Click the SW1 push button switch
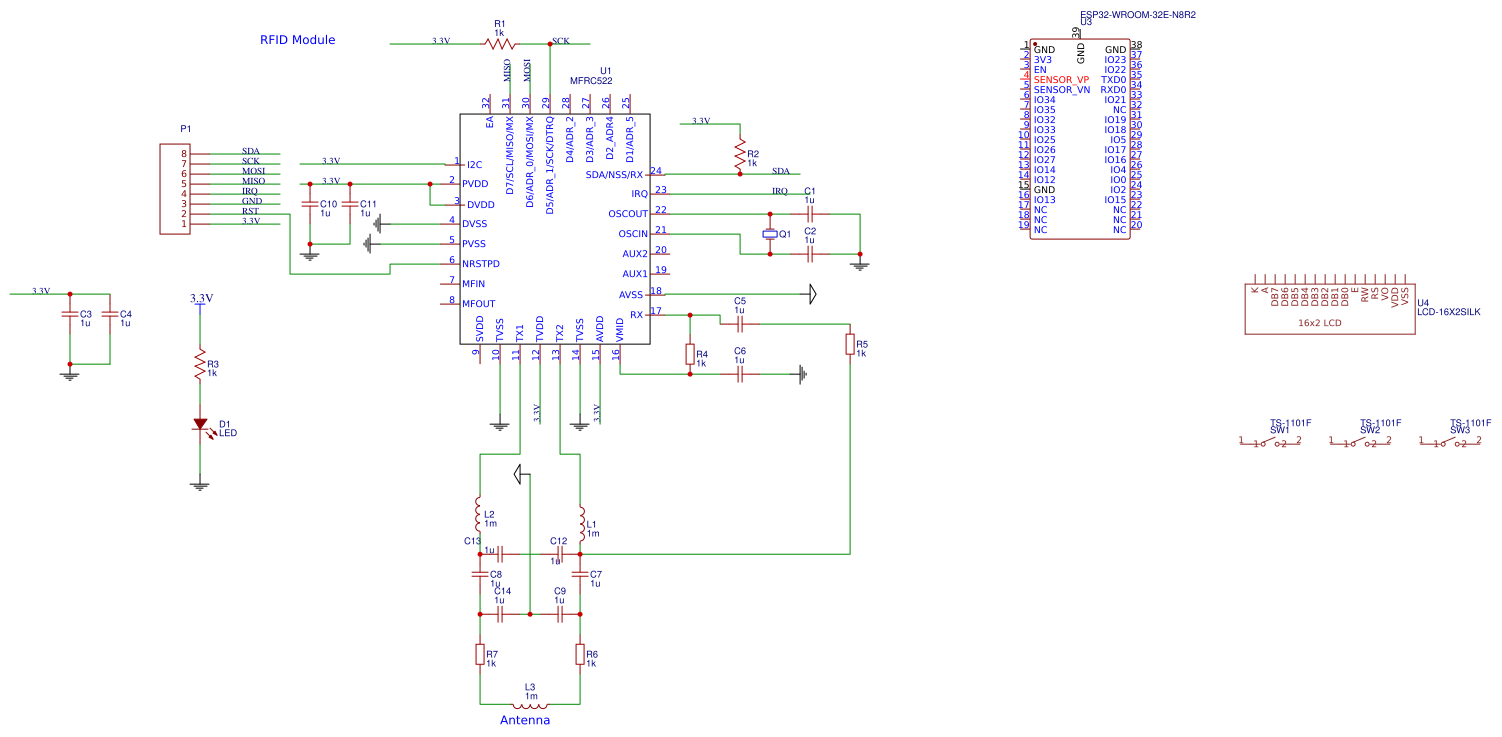Viewport: 1502px width, 737px height. tap(1270, 442)
